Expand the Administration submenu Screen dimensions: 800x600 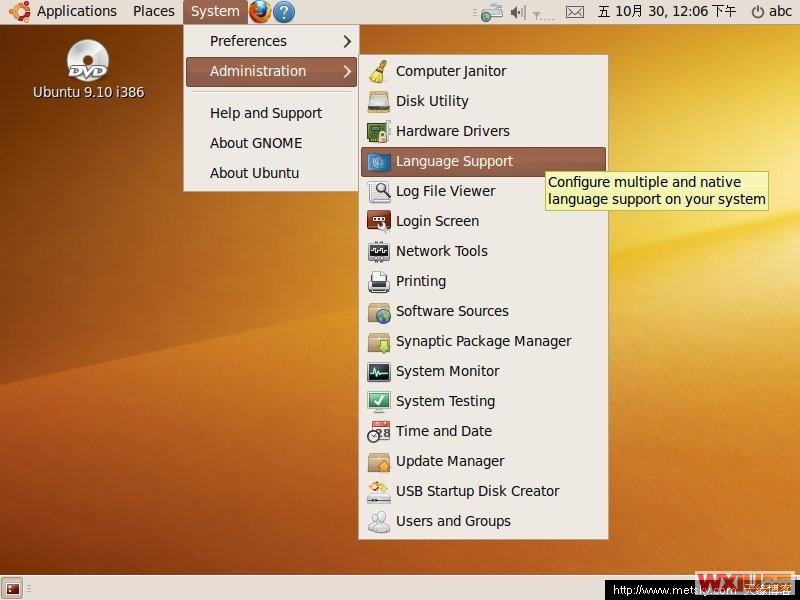coord(270,71)
